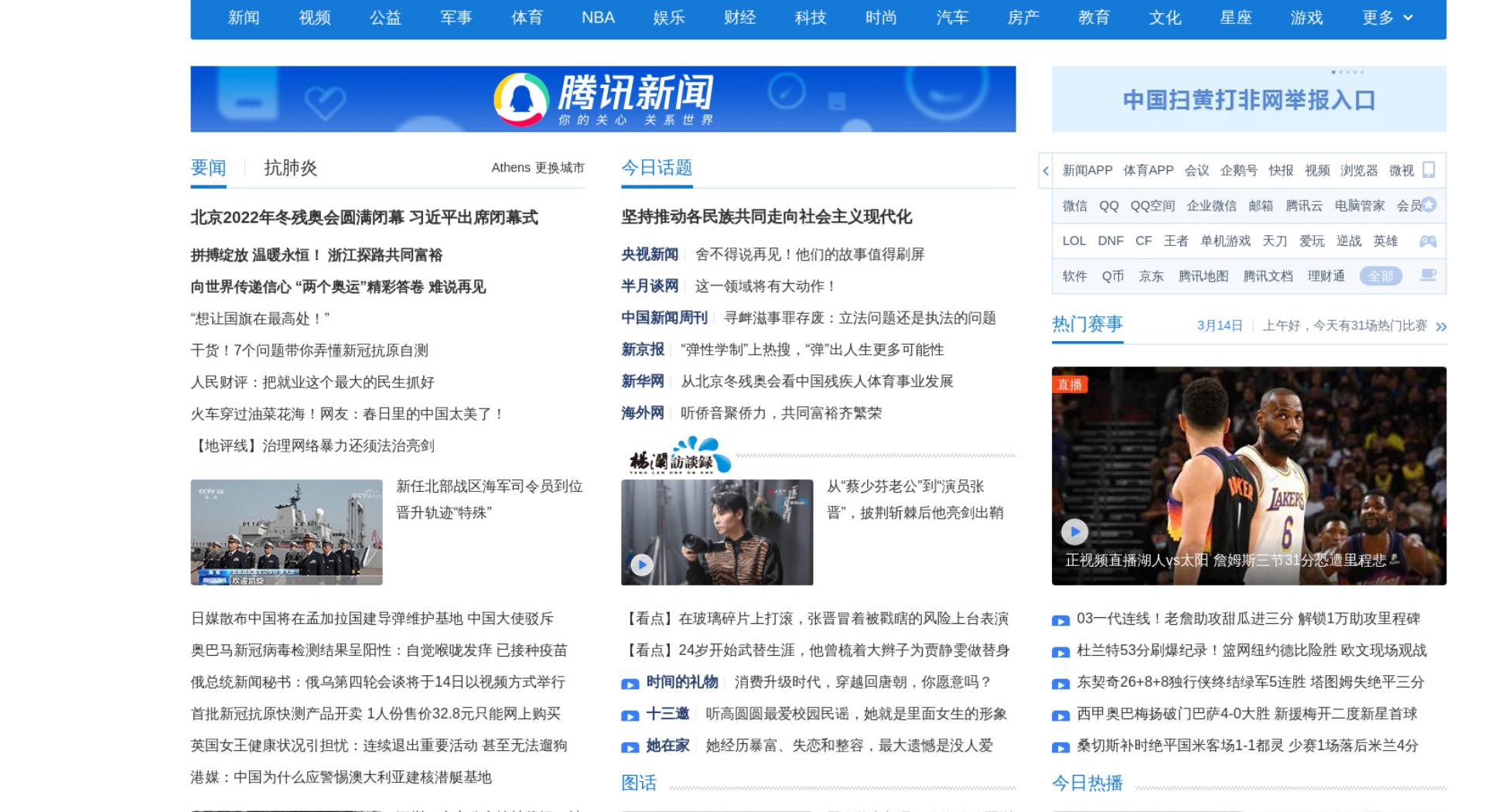Click video icon before 杜兰特53分 headline
1485x812 pixels.
1060,652
